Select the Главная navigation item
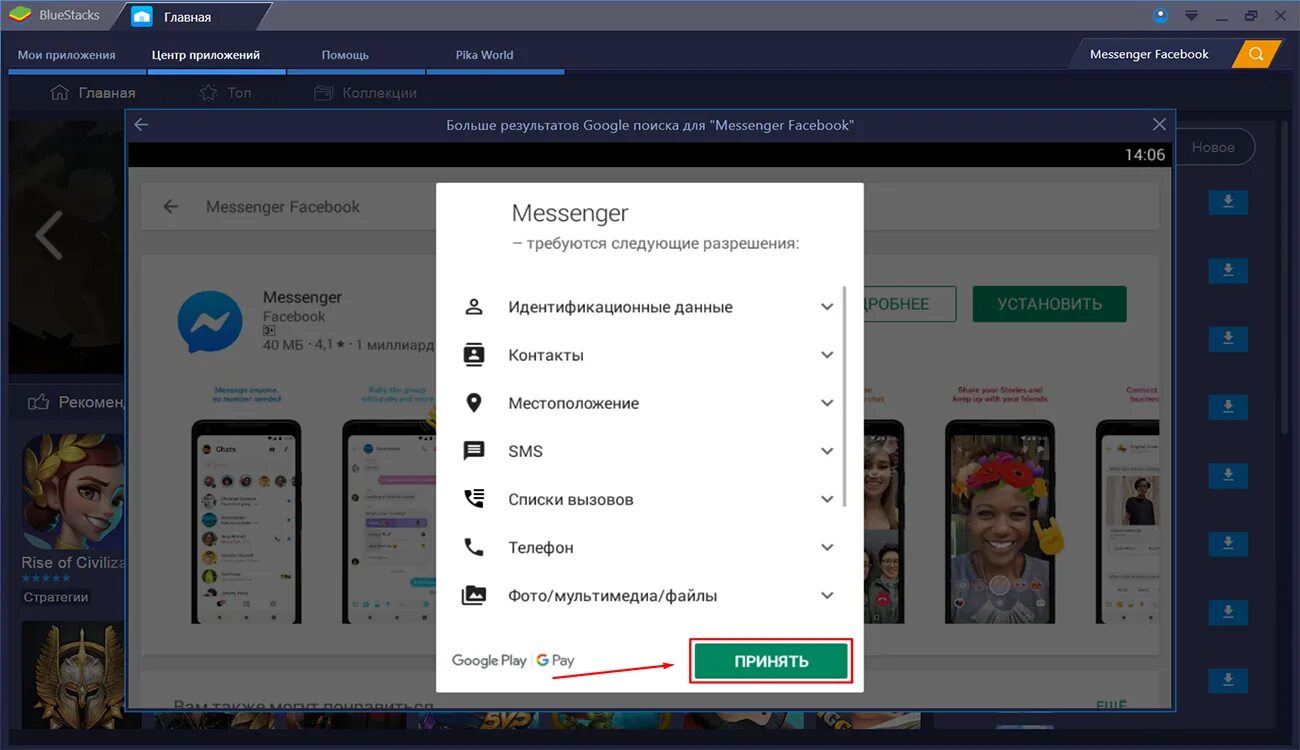Screen dimensions: 1300x750 (93, 93)
